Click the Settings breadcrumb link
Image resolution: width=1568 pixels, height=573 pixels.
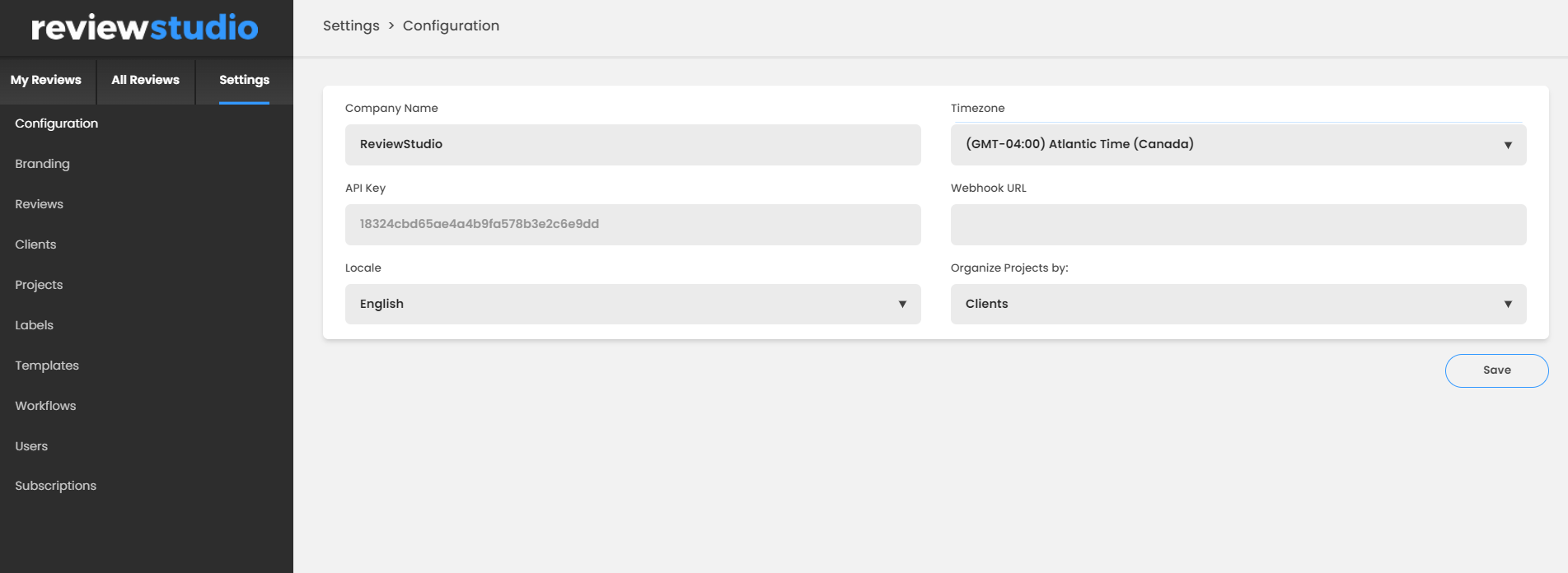351,26
